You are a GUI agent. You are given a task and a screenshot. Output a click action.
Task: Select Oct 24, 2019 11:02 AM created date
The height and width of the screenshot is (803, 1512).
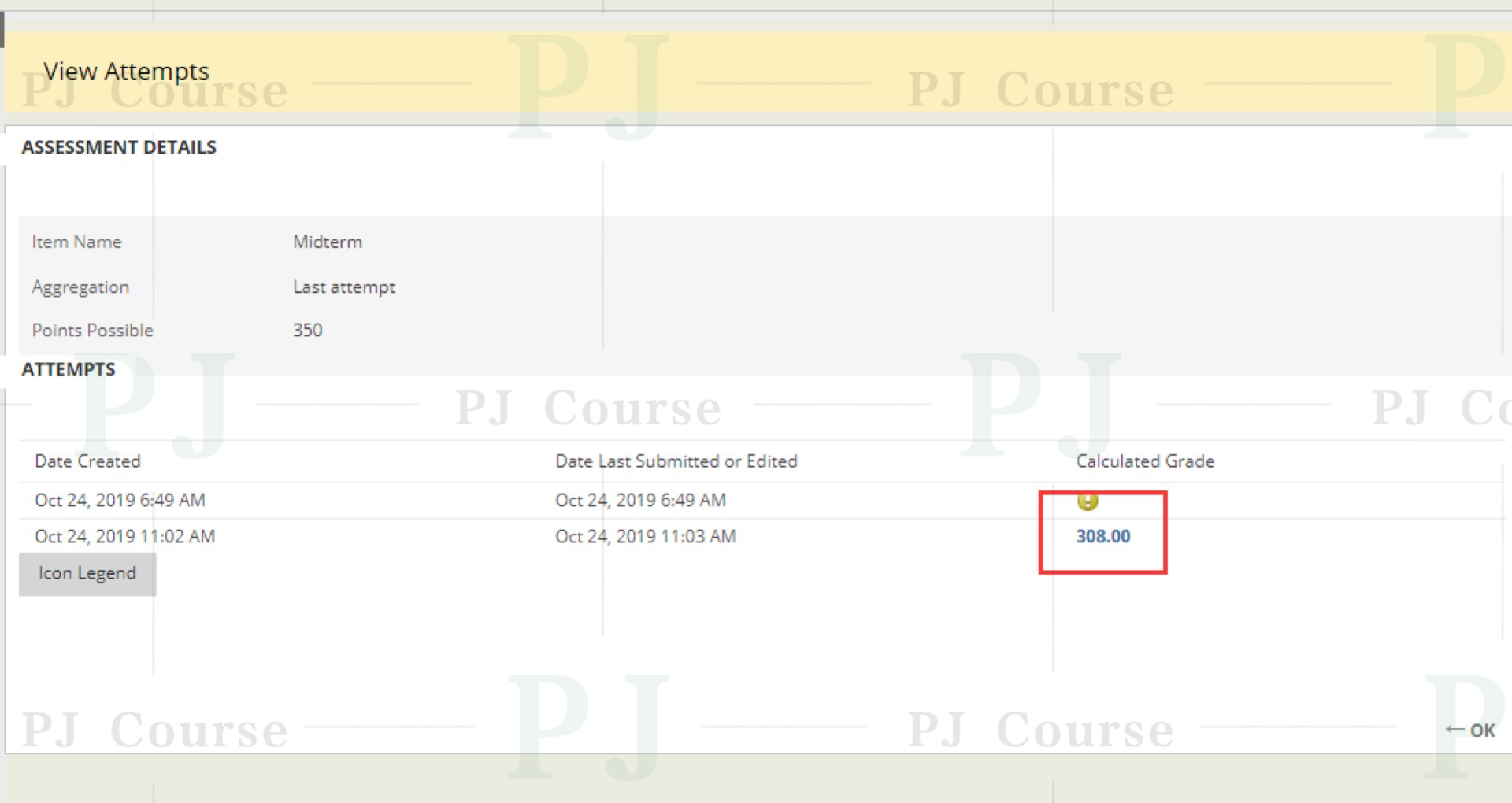click(x=124, y=537)
